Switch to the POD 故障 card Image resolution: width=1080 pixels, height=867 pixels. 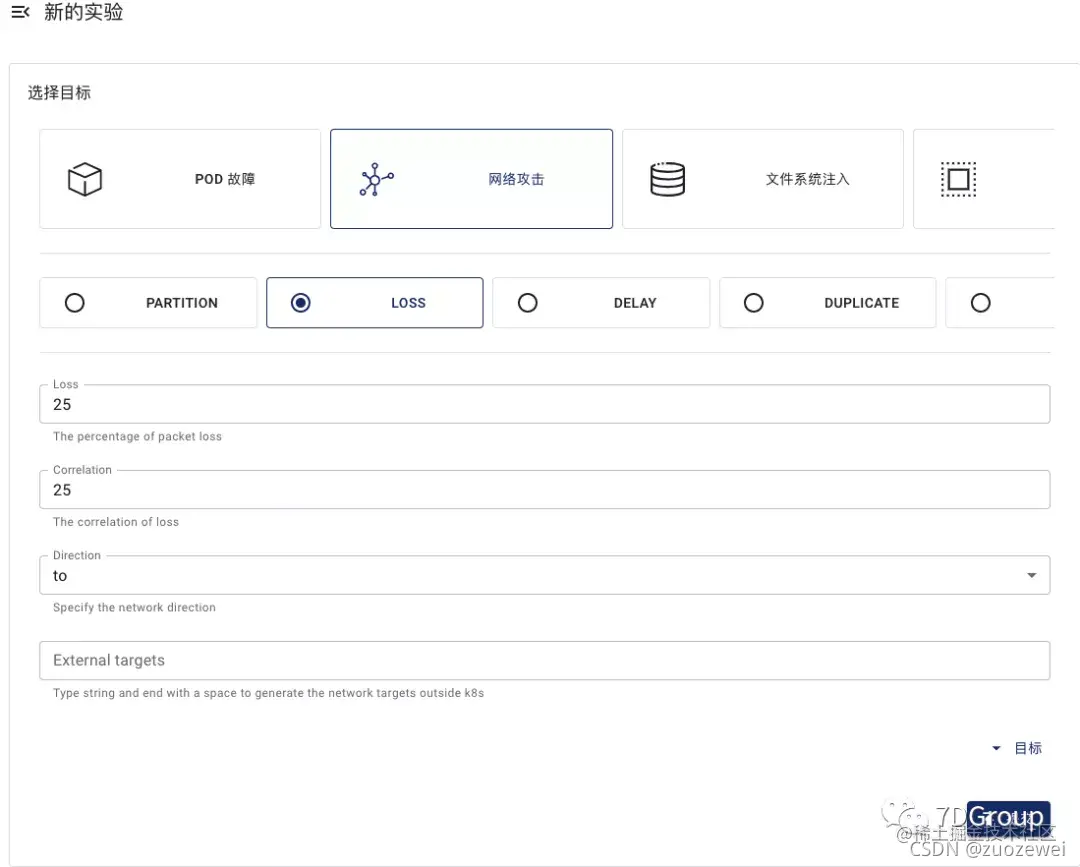click(180, 178)
